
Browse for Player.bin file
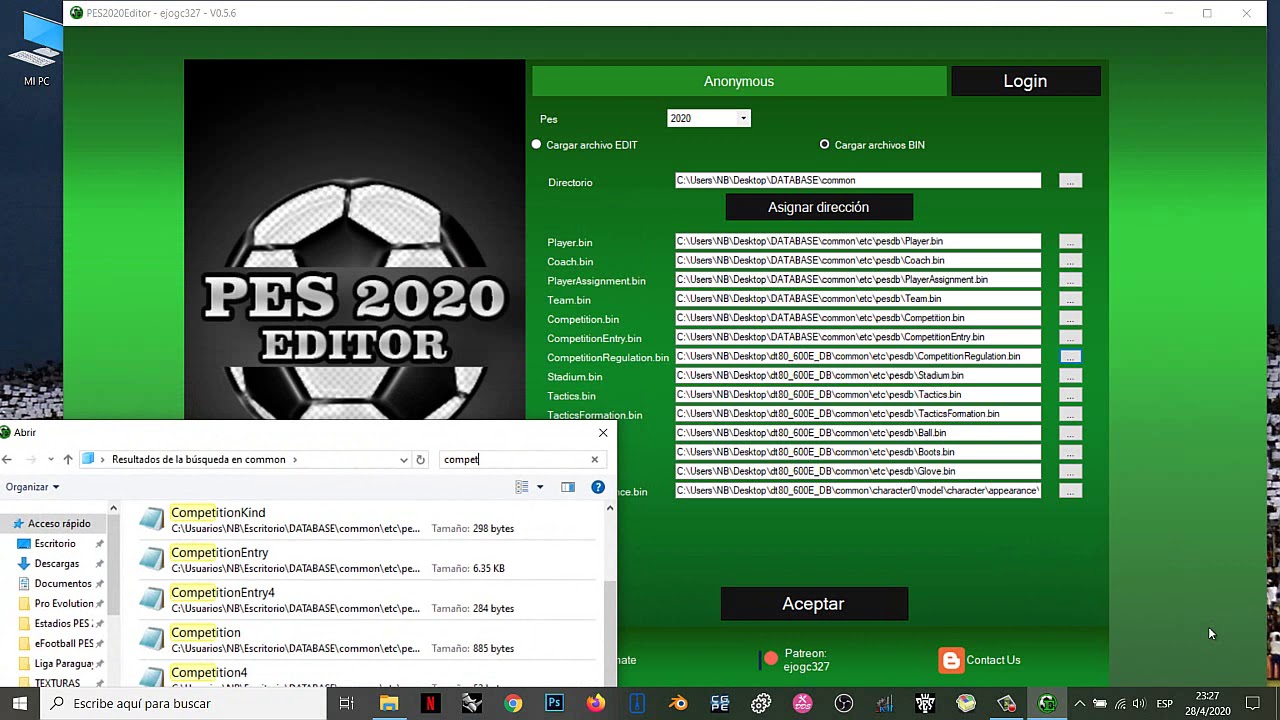[x=1070, y=241]
